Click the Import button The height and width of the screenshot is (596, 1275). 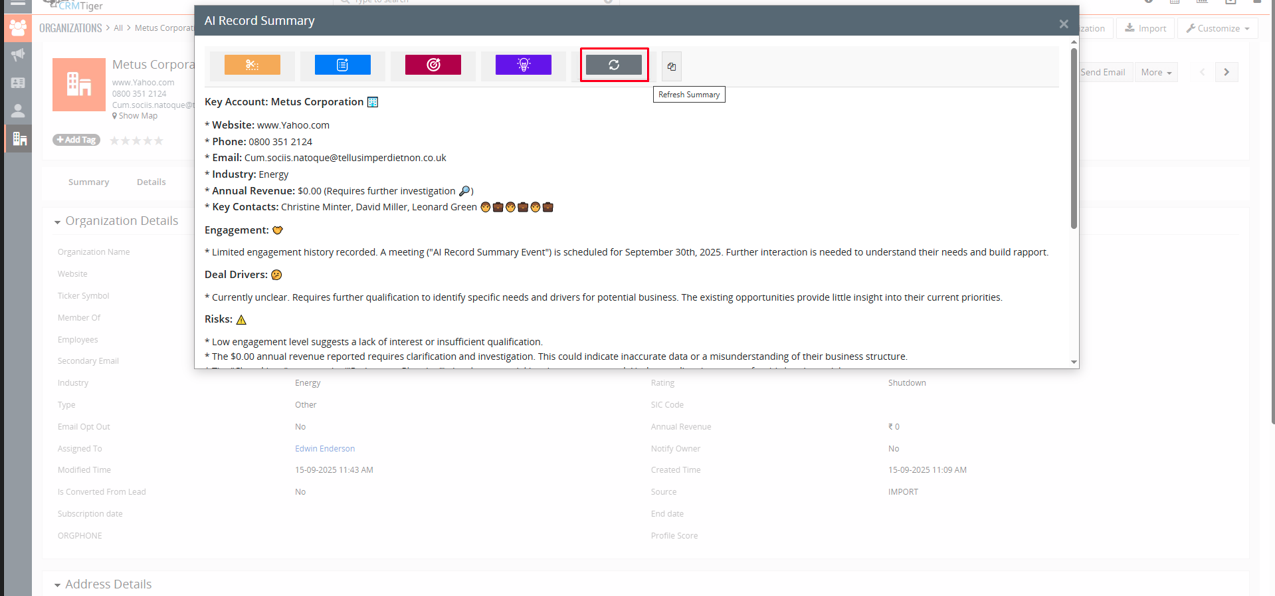(x=1145, y=28)
